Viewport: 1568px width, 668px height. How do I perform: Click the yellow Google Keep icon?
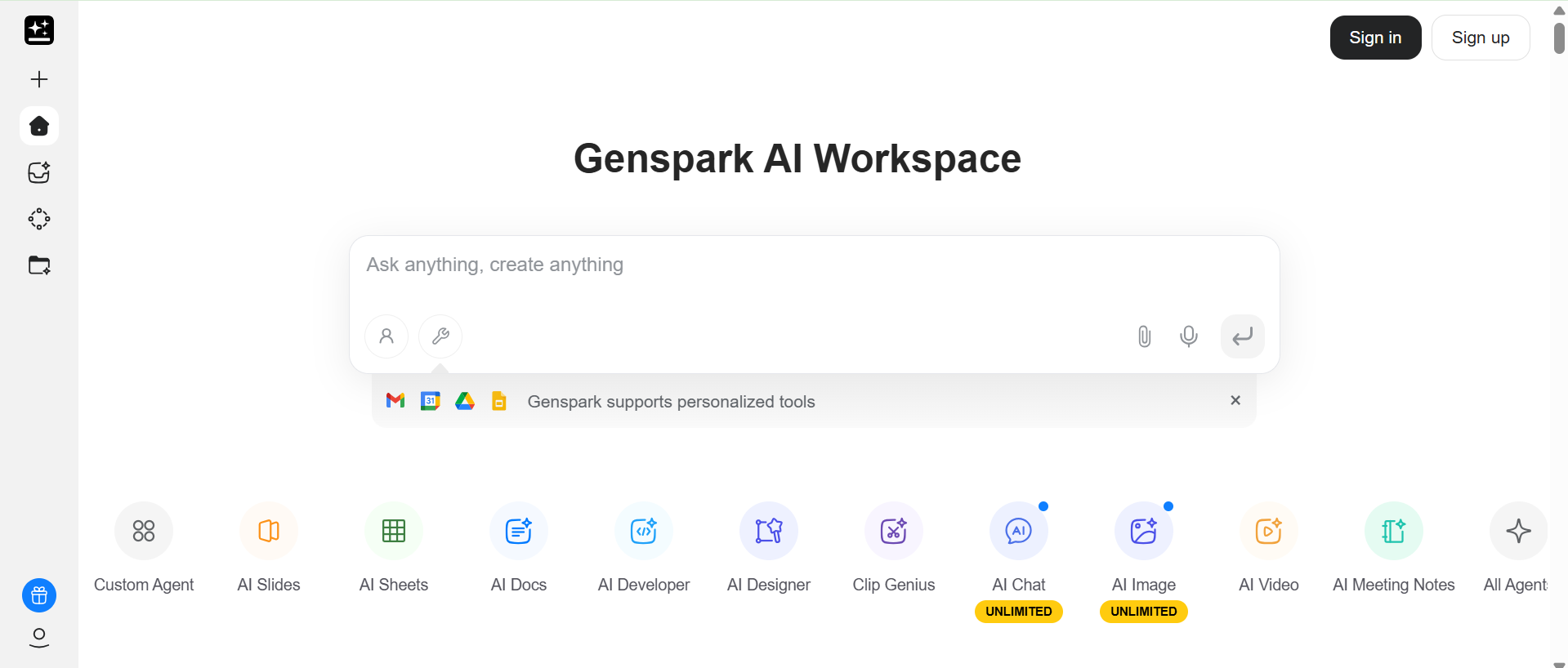[x=499, y=401]
